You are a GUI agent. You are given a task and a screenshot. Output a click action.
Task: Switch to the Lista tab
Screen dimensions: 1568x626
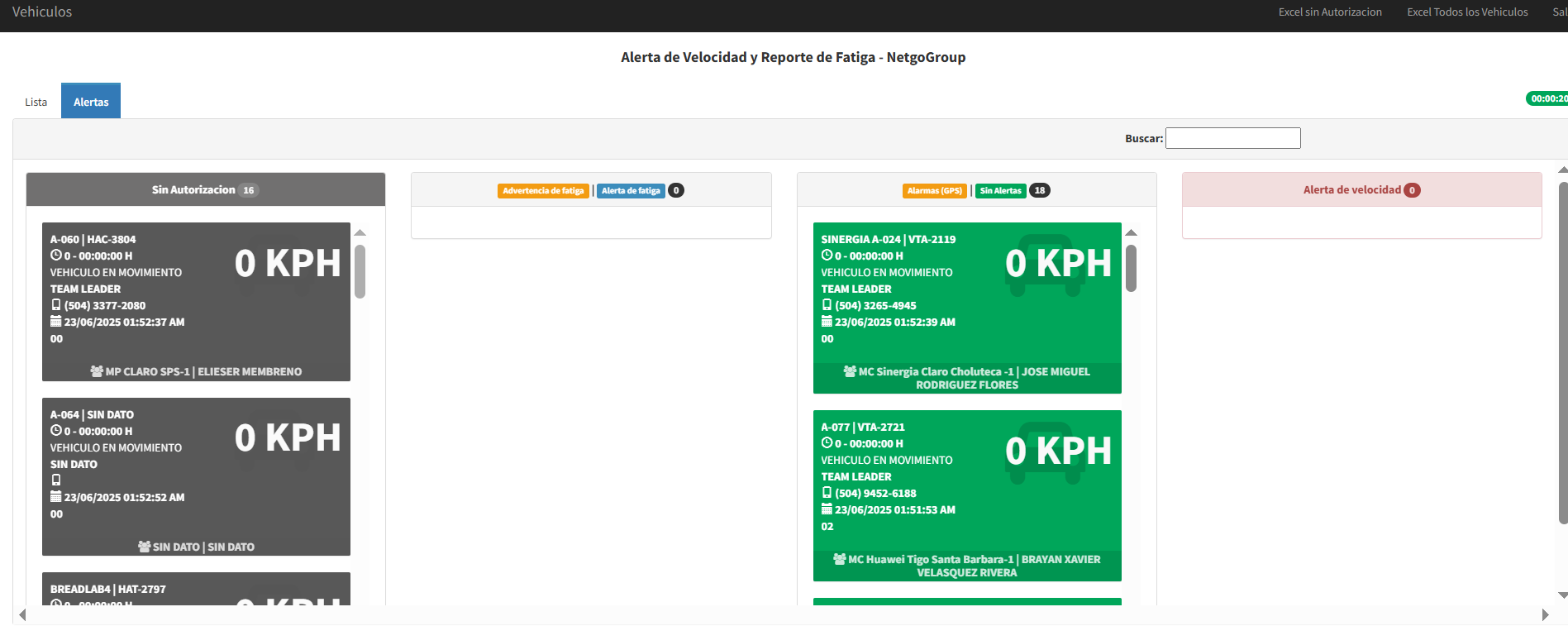point(36,102)
